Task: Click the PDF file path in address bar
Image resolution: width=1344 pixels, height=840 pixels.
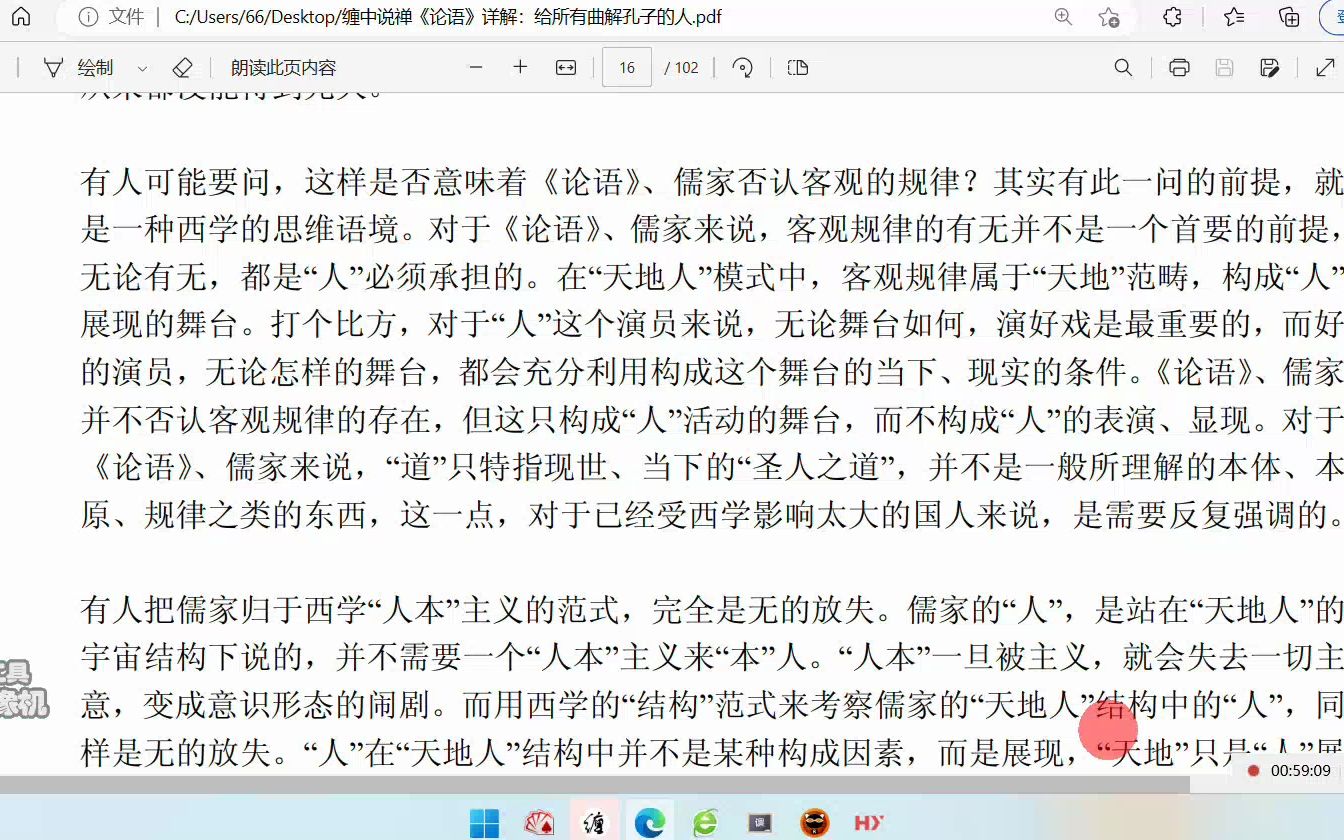Action: 448,17
